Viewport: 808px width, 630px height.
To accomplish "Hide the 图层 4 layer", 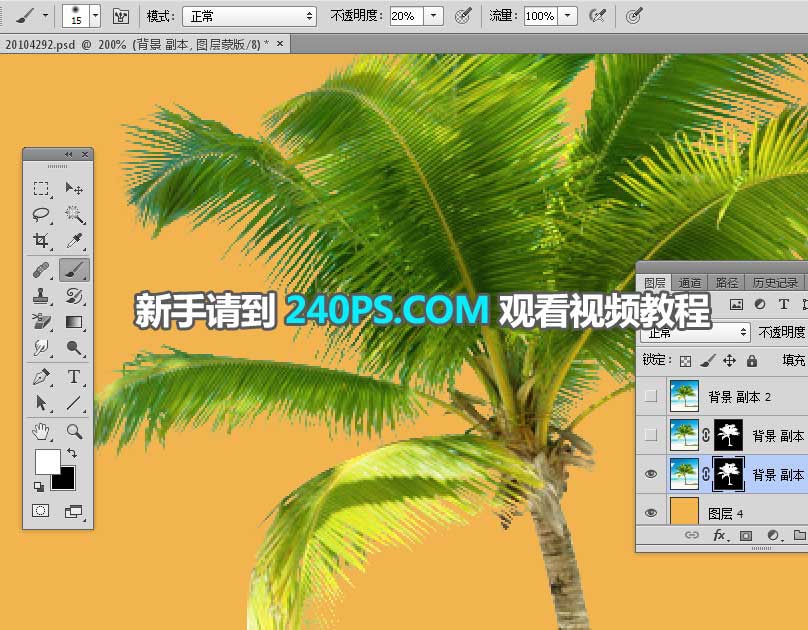I will click(x=651, y=513).
